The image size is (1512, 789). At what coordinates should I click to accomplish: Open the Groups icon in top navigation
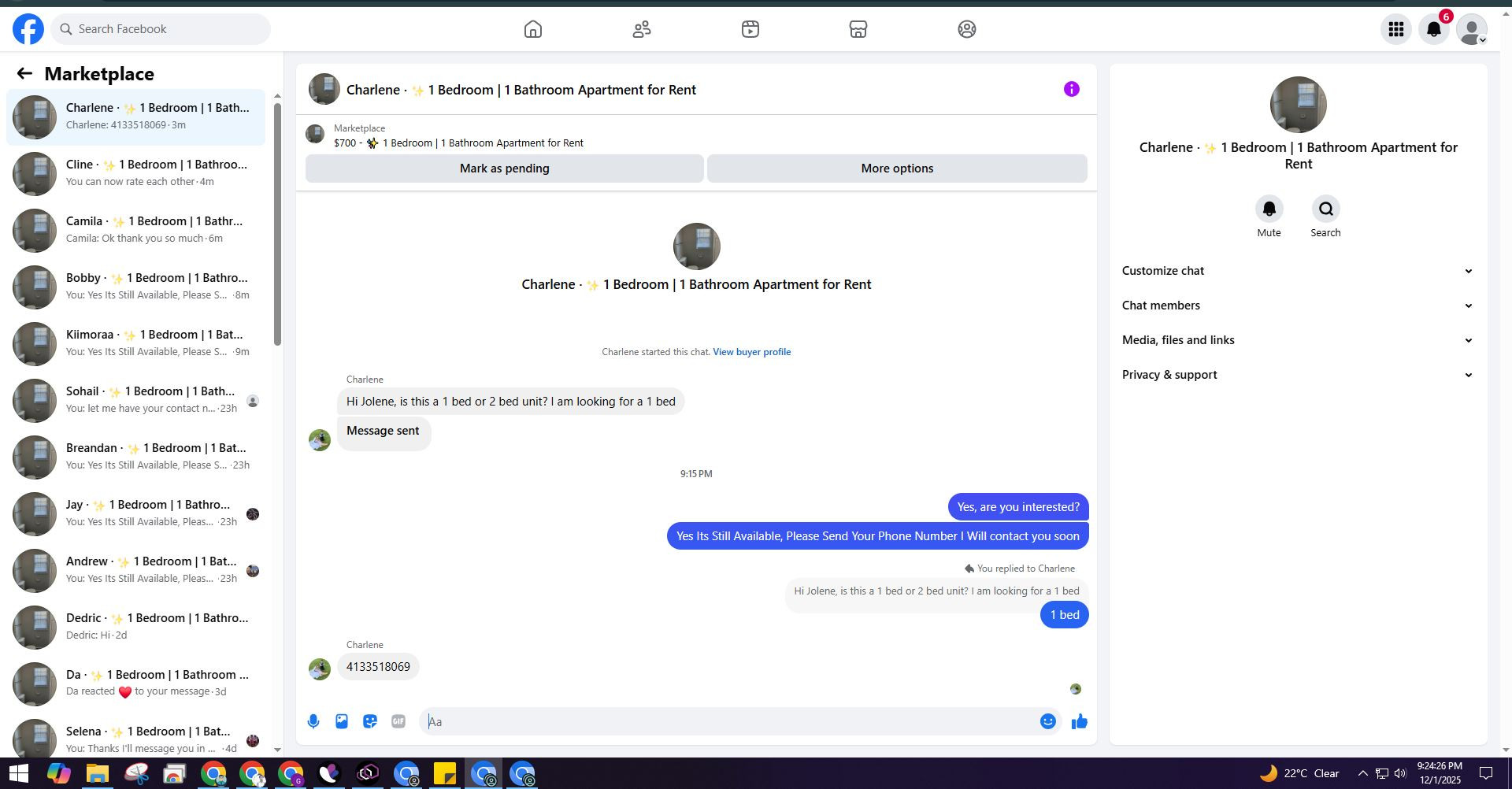(967, 29)
